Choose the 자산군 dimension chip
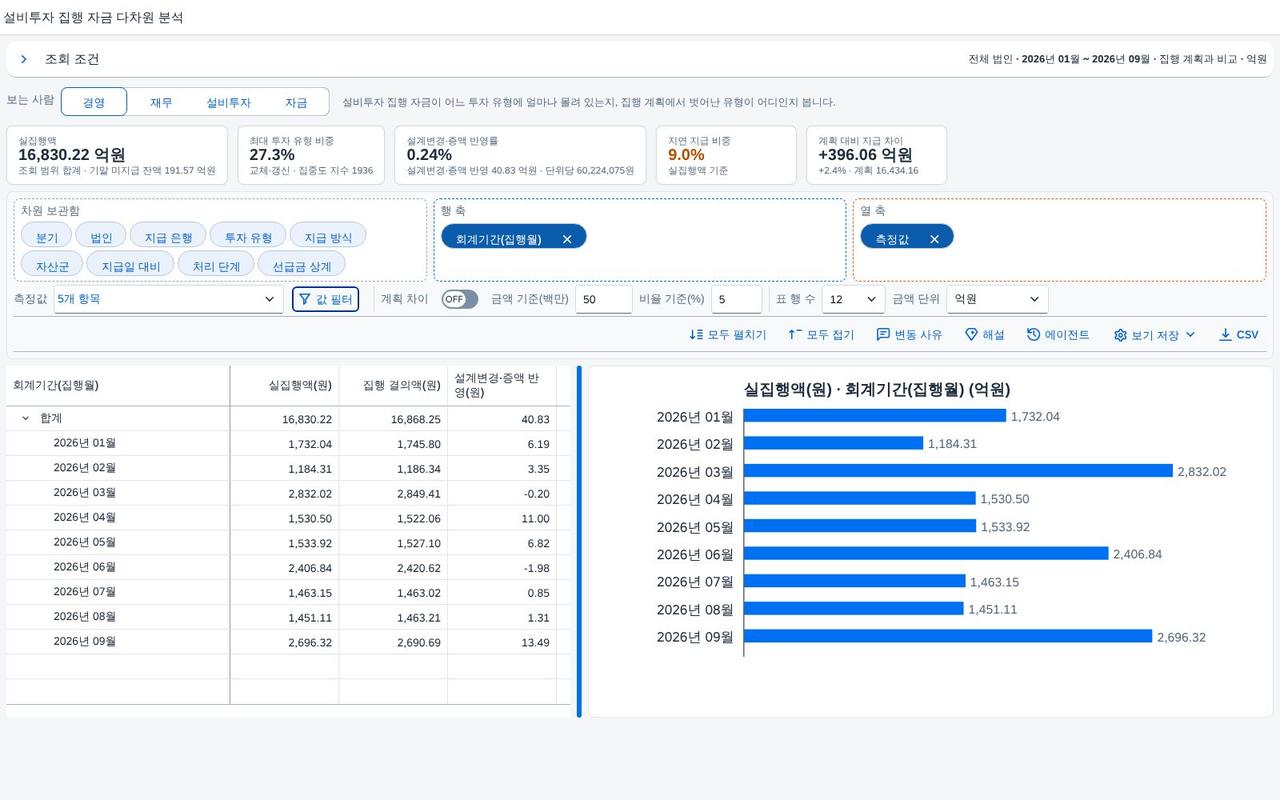 (x=52, y=266)
